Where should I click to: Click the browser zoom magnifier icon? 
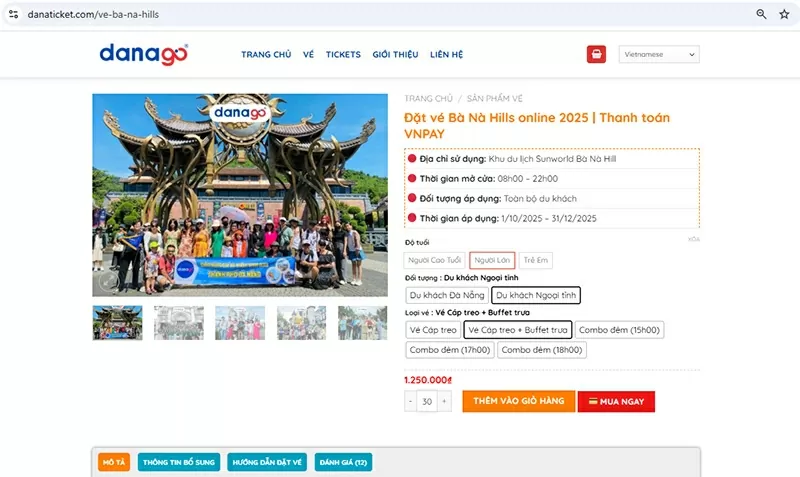click(761, 14)
